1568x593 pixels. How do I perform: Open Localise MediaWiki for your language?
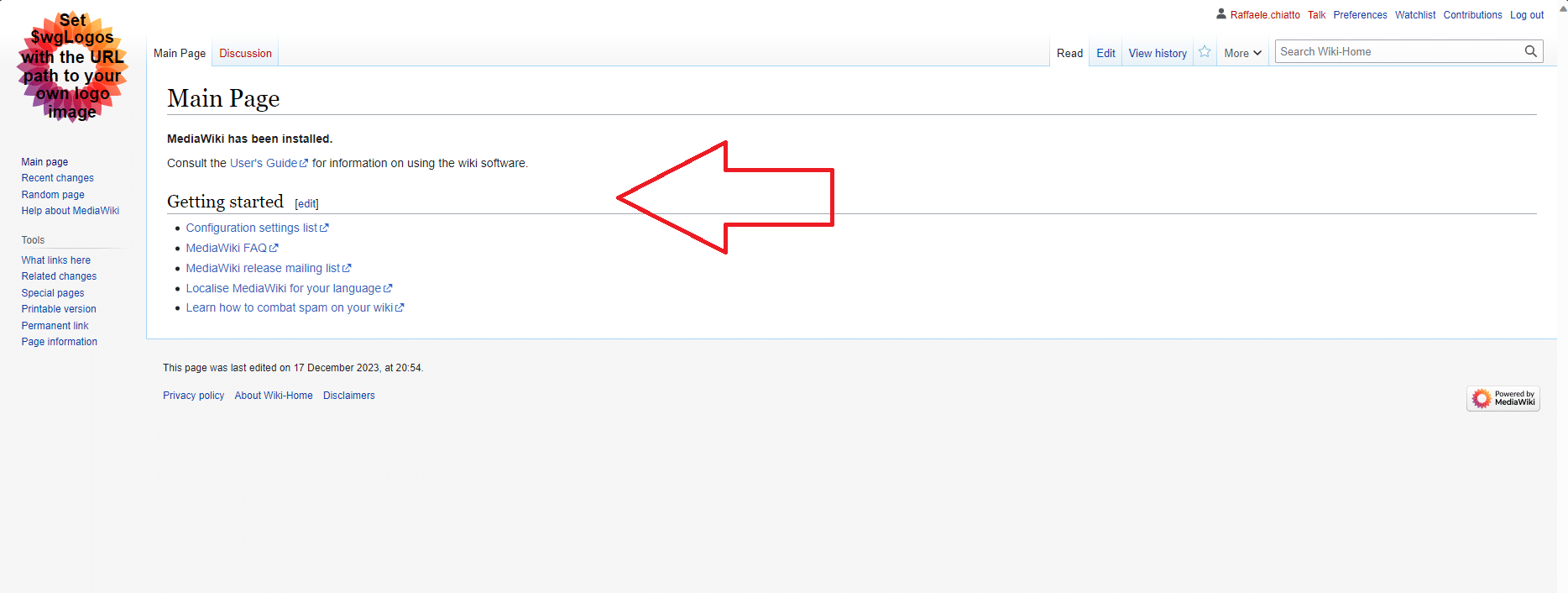coord(289,288)
